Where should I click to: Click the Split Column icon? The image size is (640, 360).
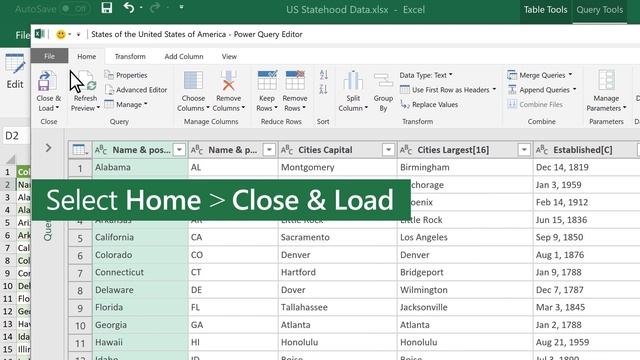[353, 80]
